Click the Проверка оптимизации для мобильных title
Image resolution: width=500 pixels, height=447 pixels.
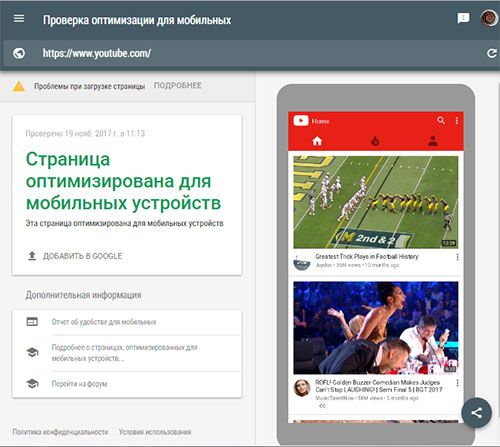[137, 20]
